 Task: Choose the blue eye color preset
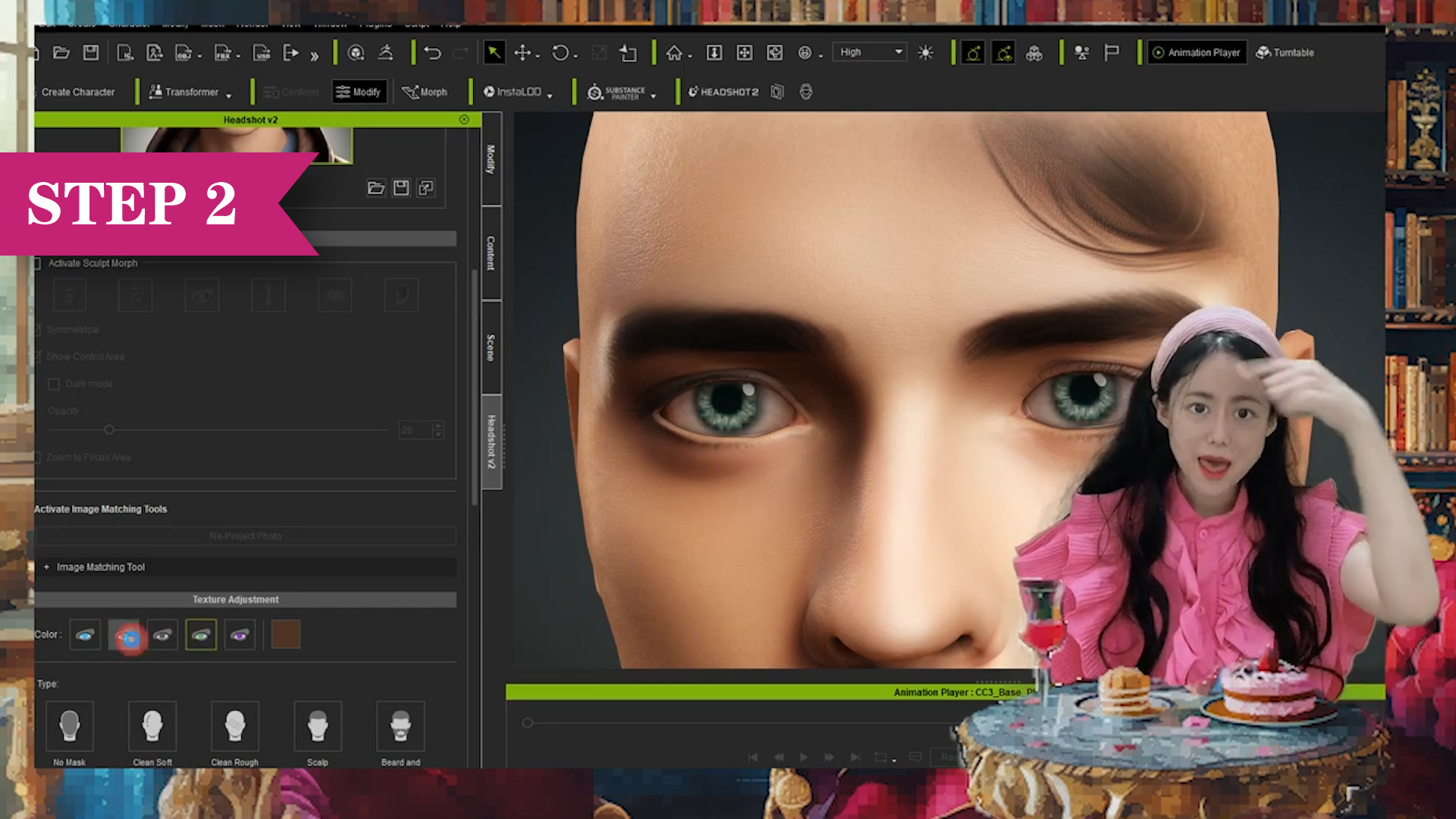coord(85,635)
